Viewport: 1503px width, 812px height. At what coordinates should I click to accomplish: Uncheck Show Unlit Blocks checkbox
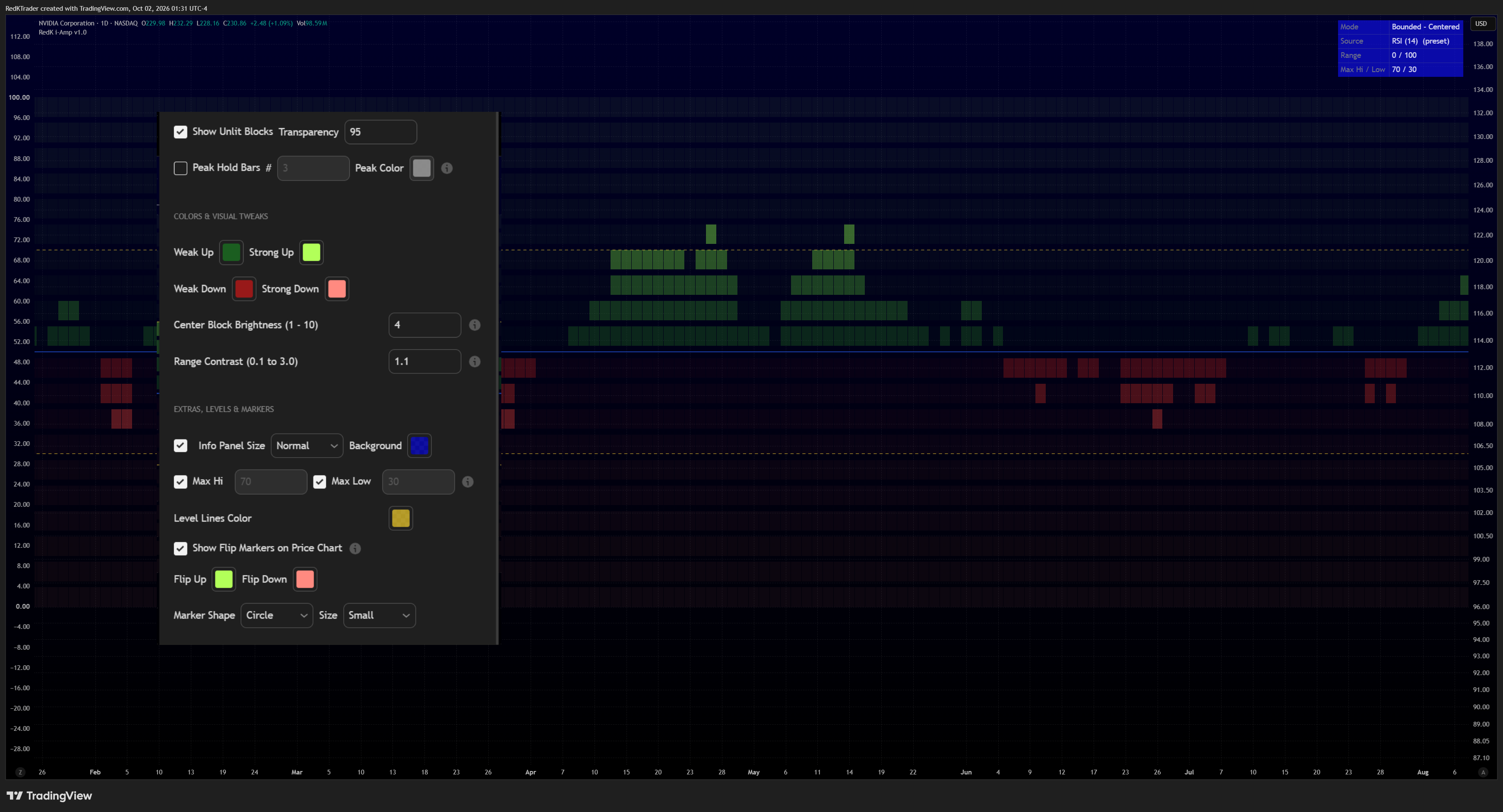coord(180,132)
